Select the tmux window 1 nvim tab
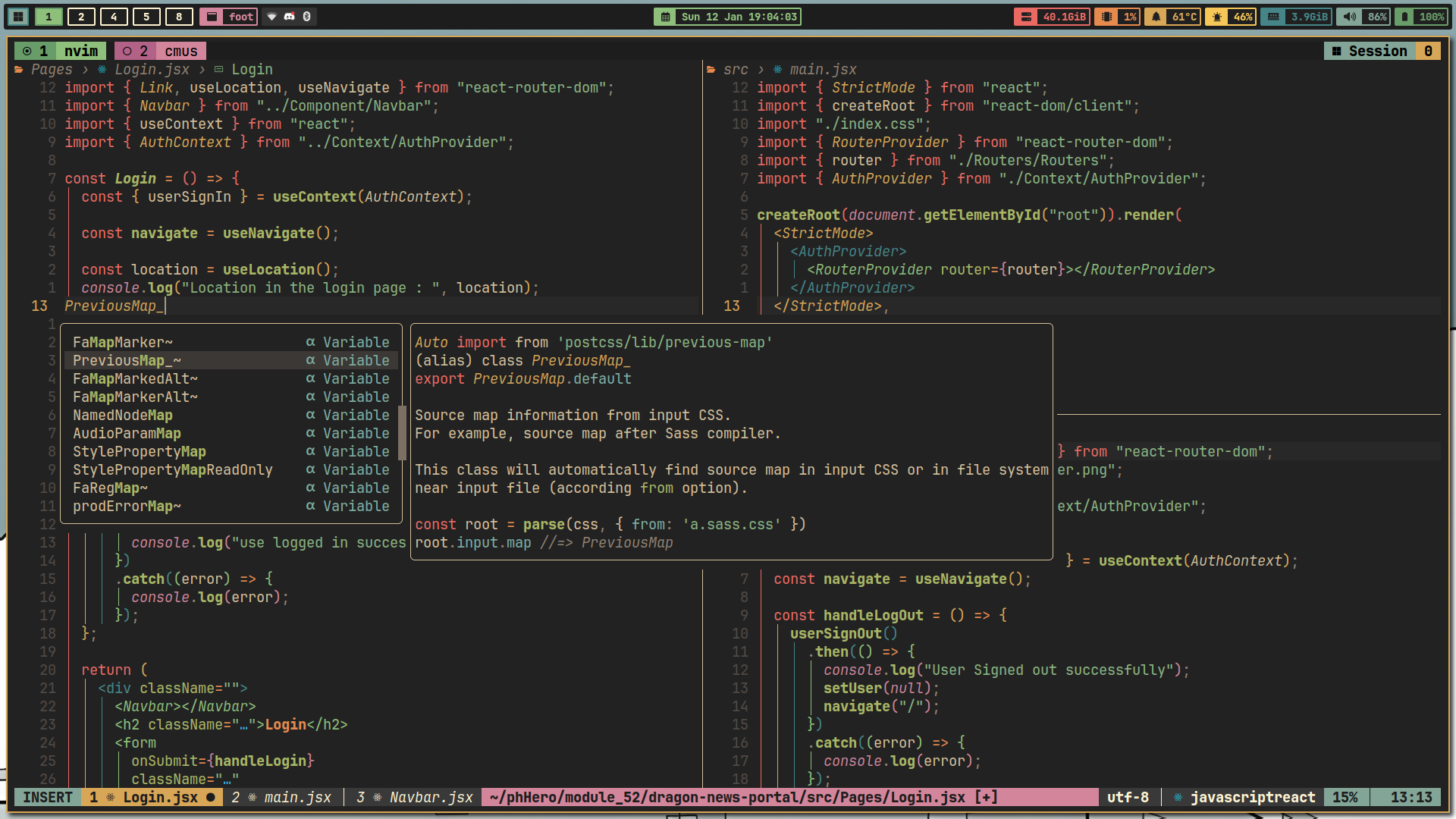The height and width of the screenshot is (819, 1456). 60,51
